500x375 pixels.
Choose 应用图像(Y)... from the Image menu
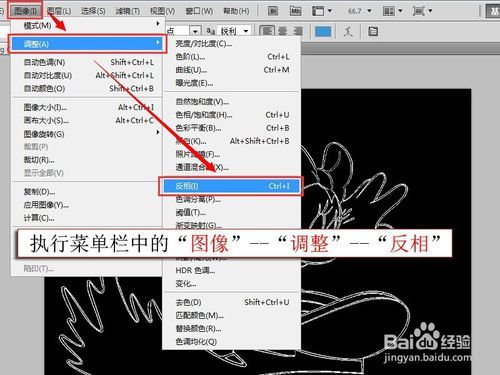[87, 205]
